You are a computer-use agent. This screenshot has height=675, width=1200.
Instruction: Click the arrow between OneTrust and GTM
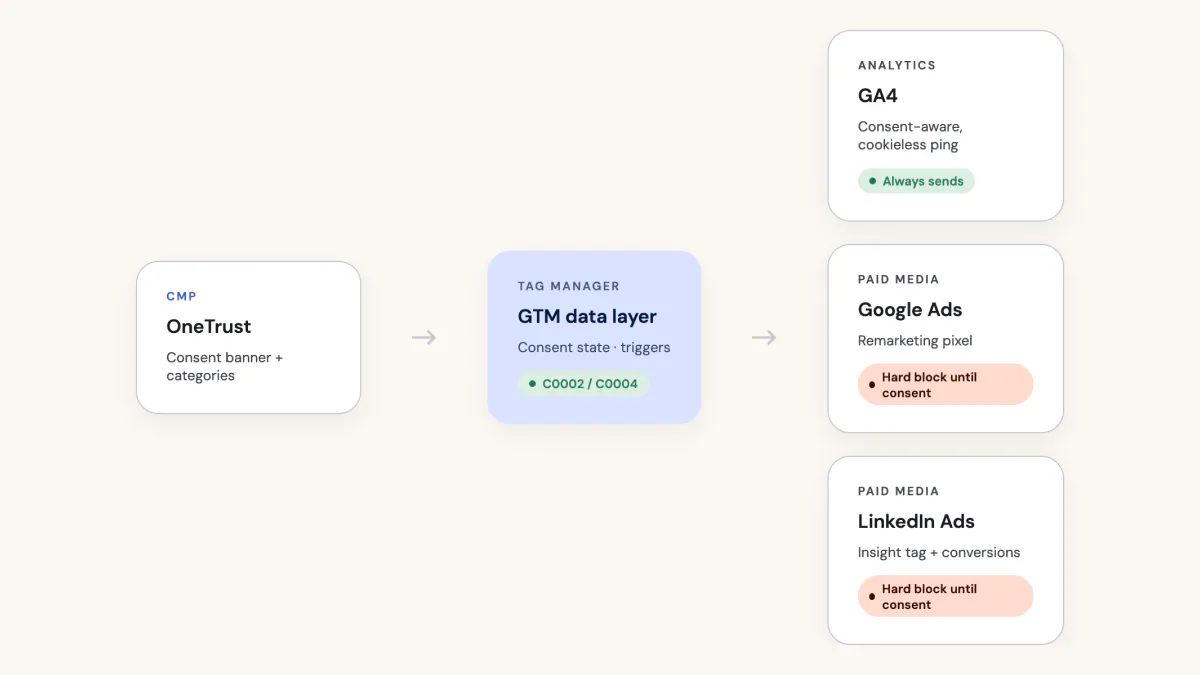(x=424, y=338)
